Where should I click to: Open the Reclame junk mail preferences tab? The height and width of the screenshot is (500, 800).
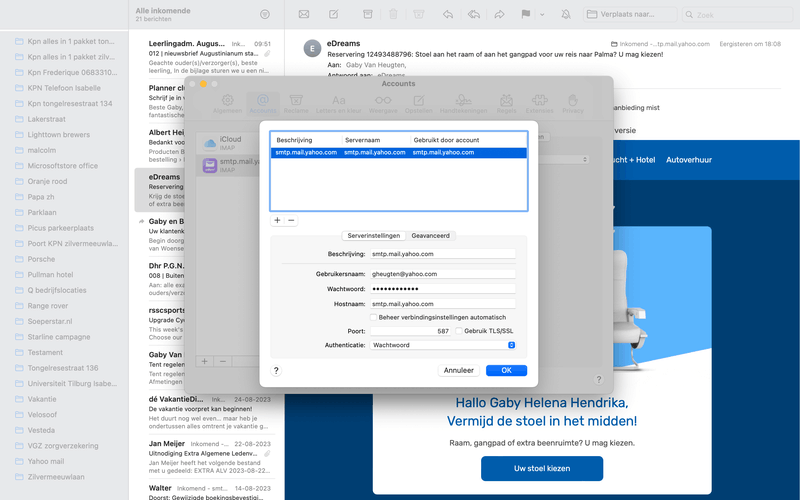[296, 104]
